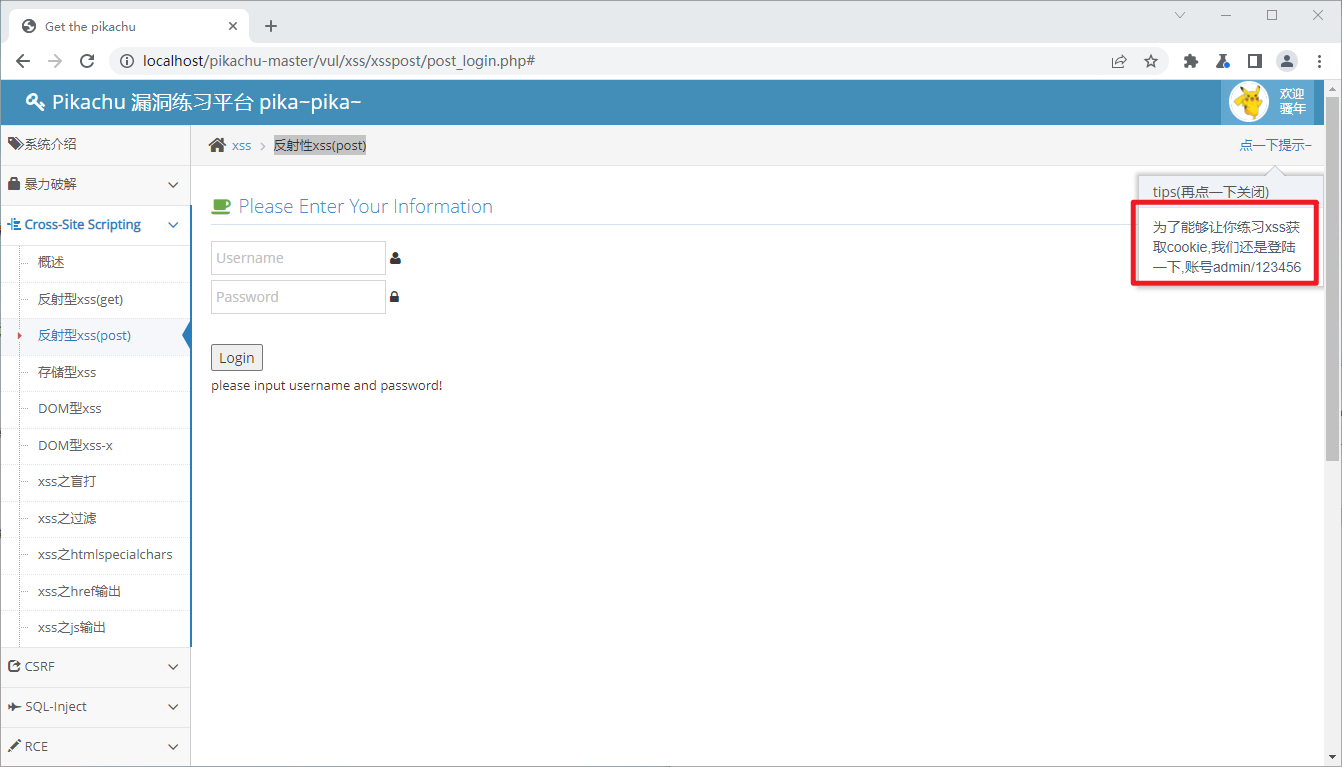Click the 点一下提示 hint link
The height and width of the screenshot is (767, 1342).
coord(1274,146)
